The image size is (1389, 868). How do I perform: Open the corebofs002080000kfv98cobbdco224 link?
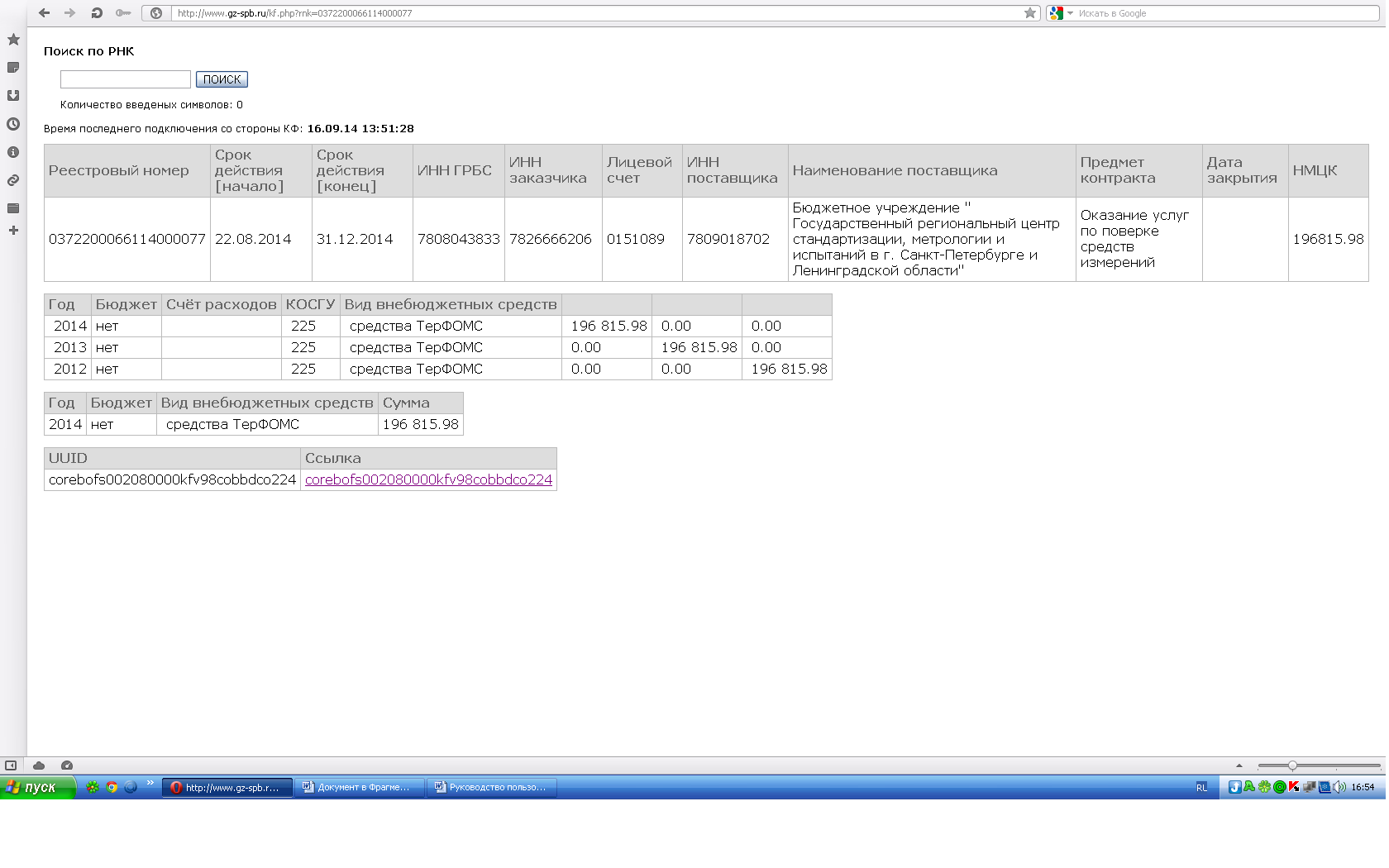pyautogui.click(x=428, y=479)
